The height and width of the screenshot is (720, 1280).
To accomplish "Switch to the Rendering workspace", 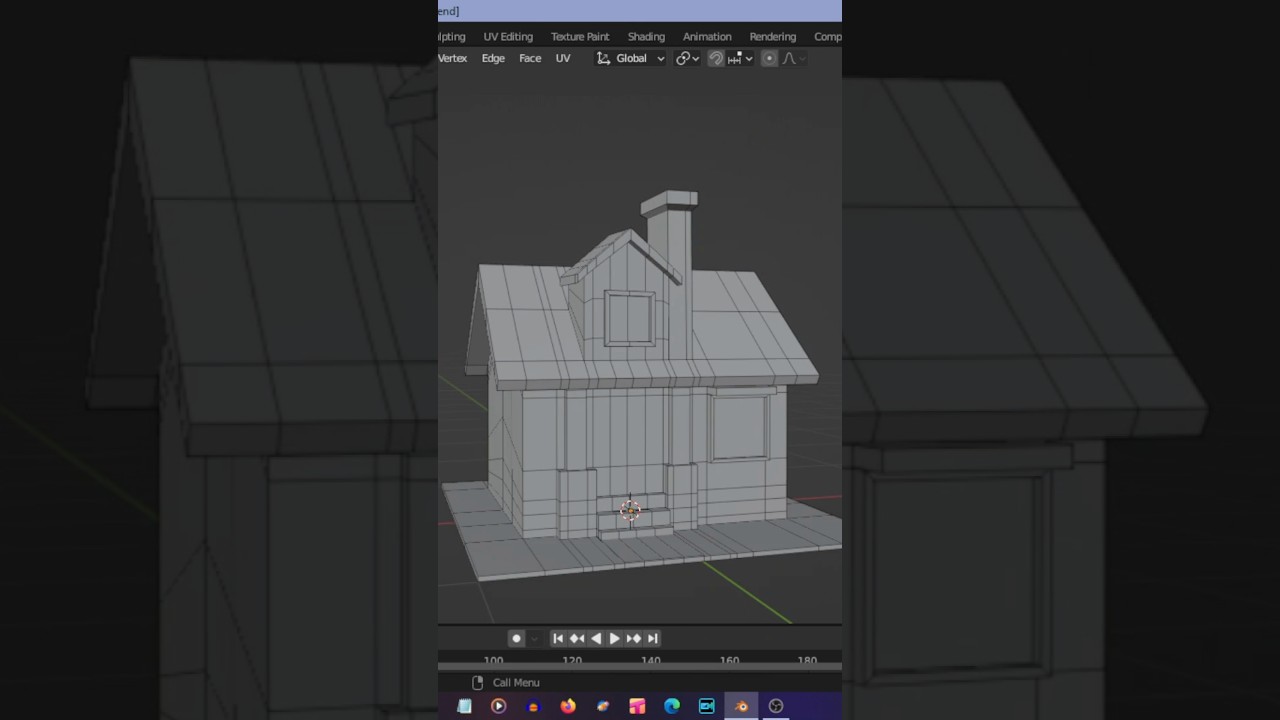I will pyautogui.click(x=773, y=36).
